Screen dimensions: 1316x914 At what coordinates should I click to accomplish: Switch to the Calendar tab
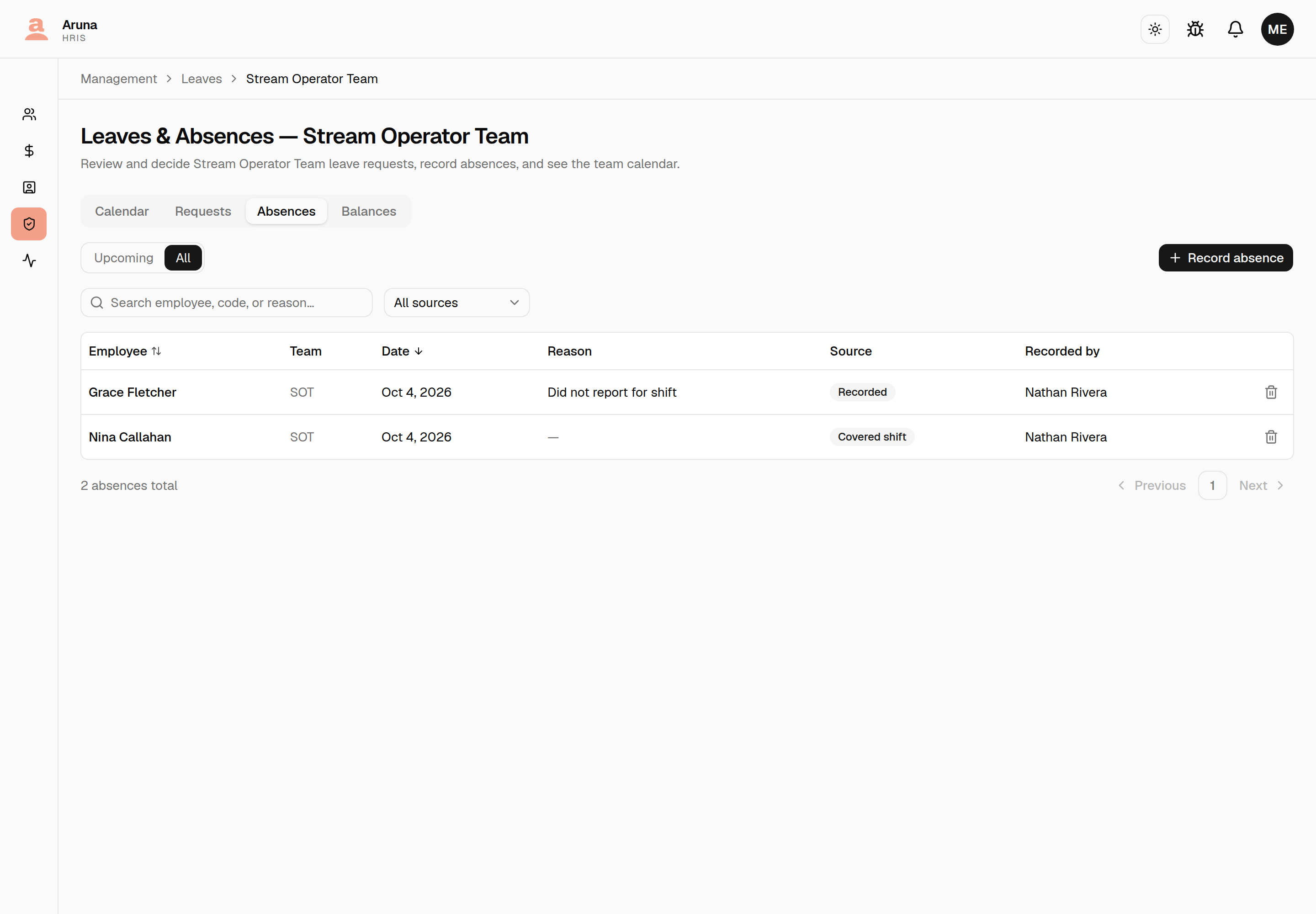coord(122,211)
